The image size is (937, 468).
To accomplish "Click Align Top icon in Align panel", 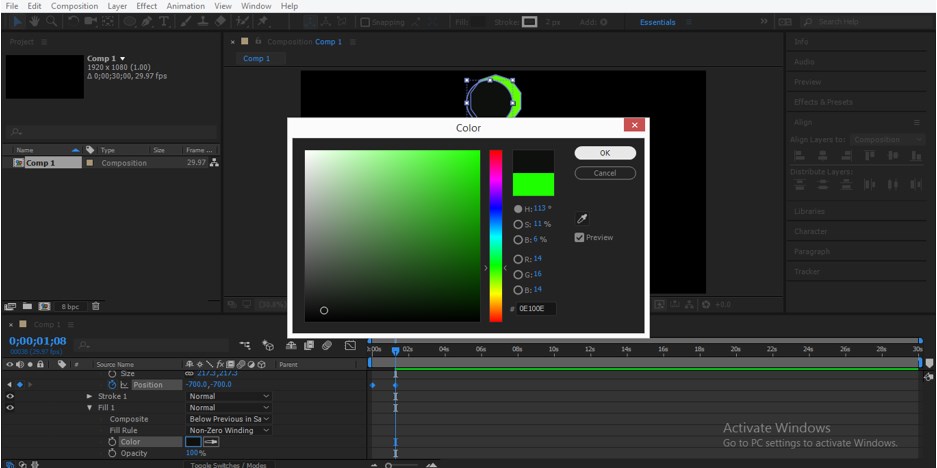I will (870, 155).
